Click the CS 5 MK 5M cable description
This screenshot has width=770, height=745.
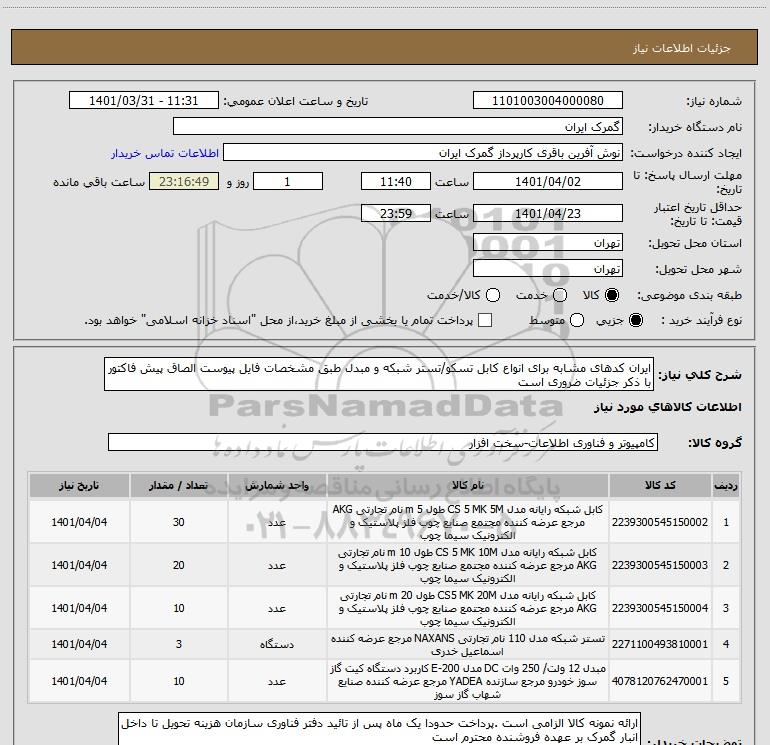coord(468,522)
